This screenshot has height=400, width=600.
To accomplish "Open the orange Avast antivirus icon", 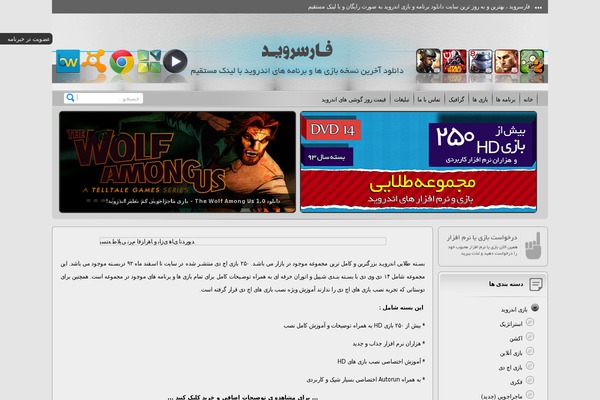I will point(94,61).
